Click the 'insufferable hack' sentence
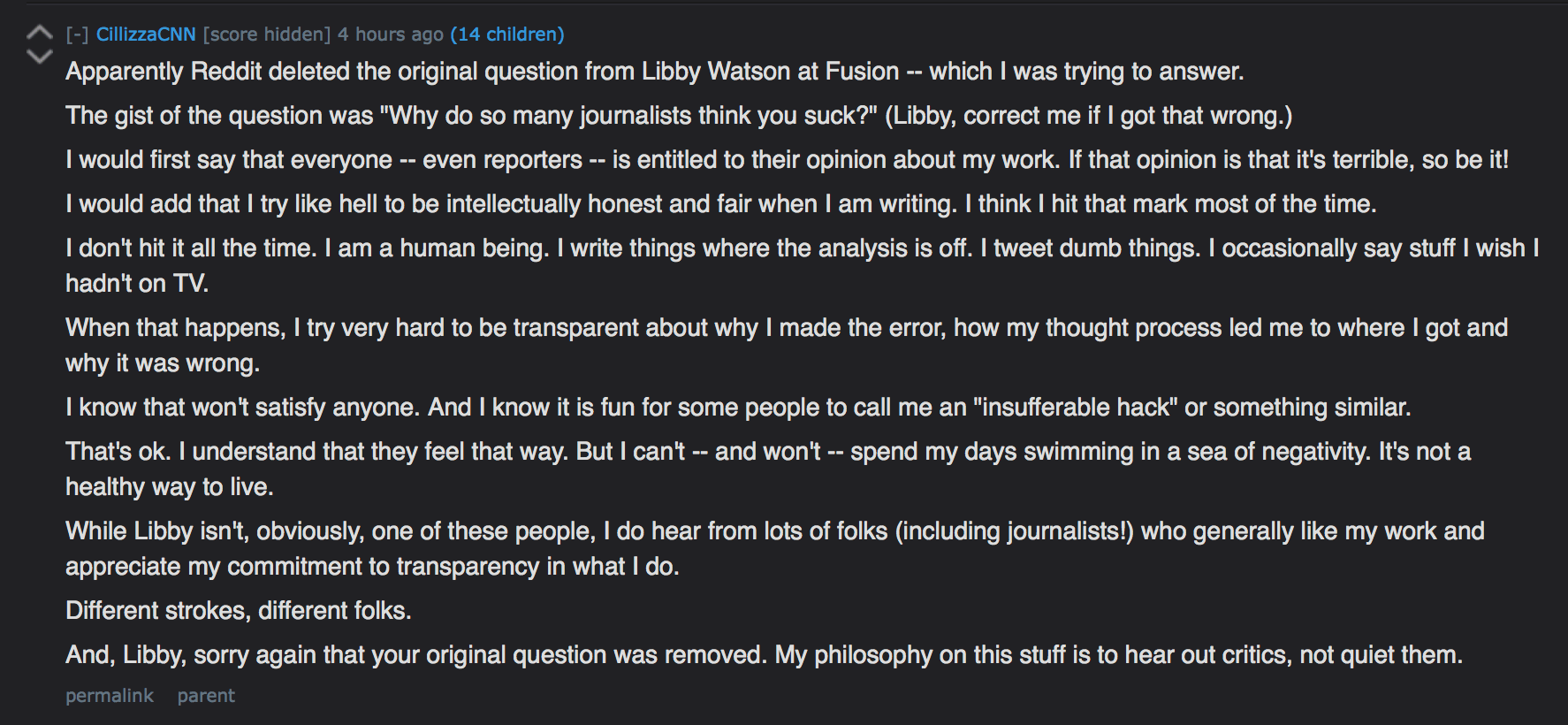The height and width of the screenshot is (725, 1568). pos(738,408)
